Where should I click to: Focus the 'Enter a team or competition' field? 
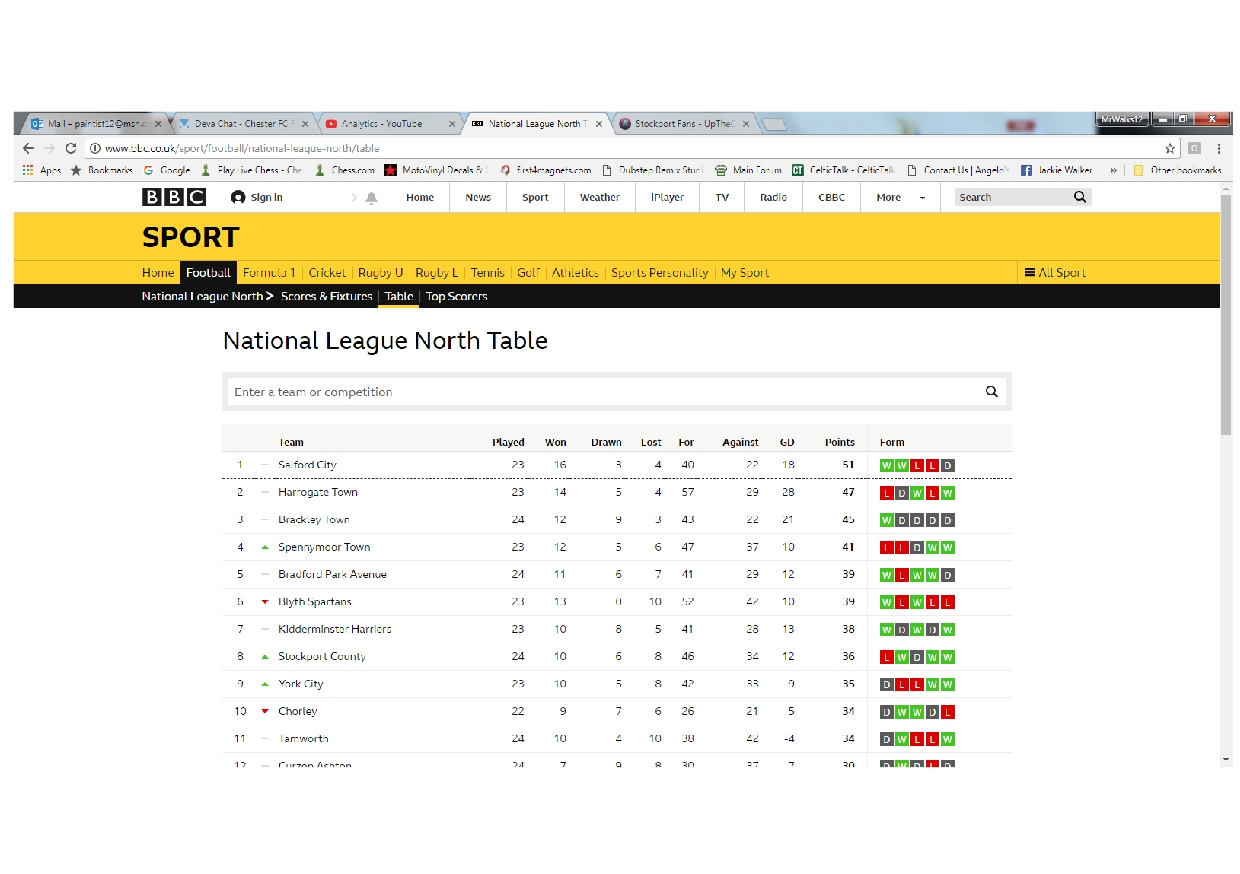tap(600, 392)
